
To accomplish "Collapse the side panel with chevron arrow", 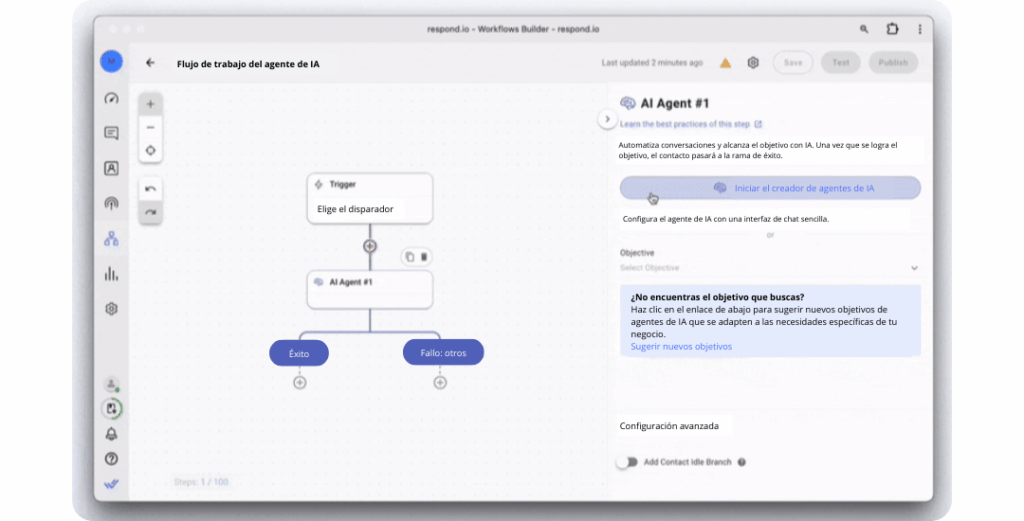I will (x=606, y=119).
